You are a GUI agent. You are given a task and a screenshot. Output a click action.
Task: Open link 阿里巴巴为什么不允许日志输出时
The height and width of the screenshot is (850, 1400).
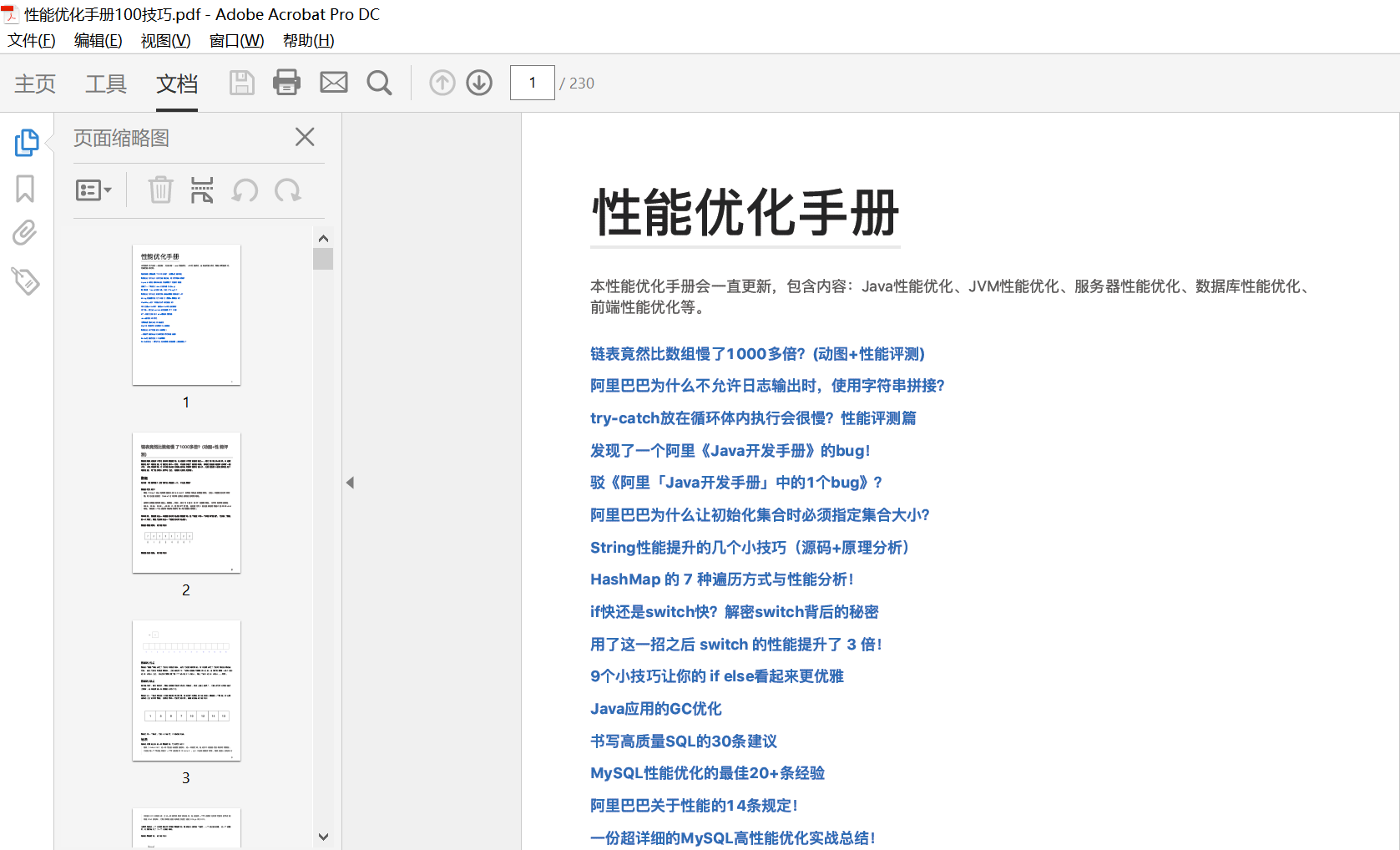767,386
